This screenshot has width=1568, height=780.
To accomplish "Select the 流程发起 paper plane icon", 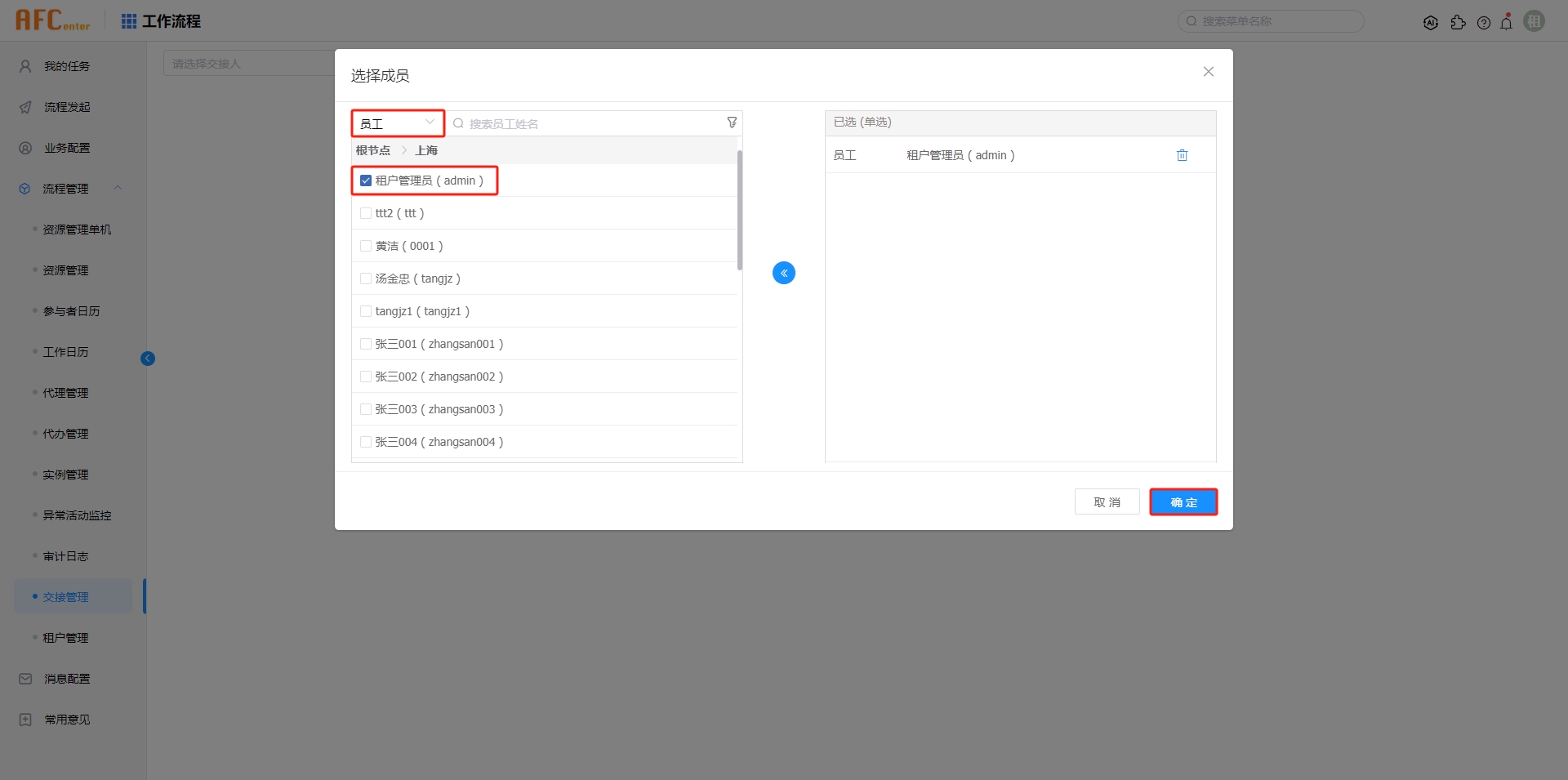I will tap(24, 107).
